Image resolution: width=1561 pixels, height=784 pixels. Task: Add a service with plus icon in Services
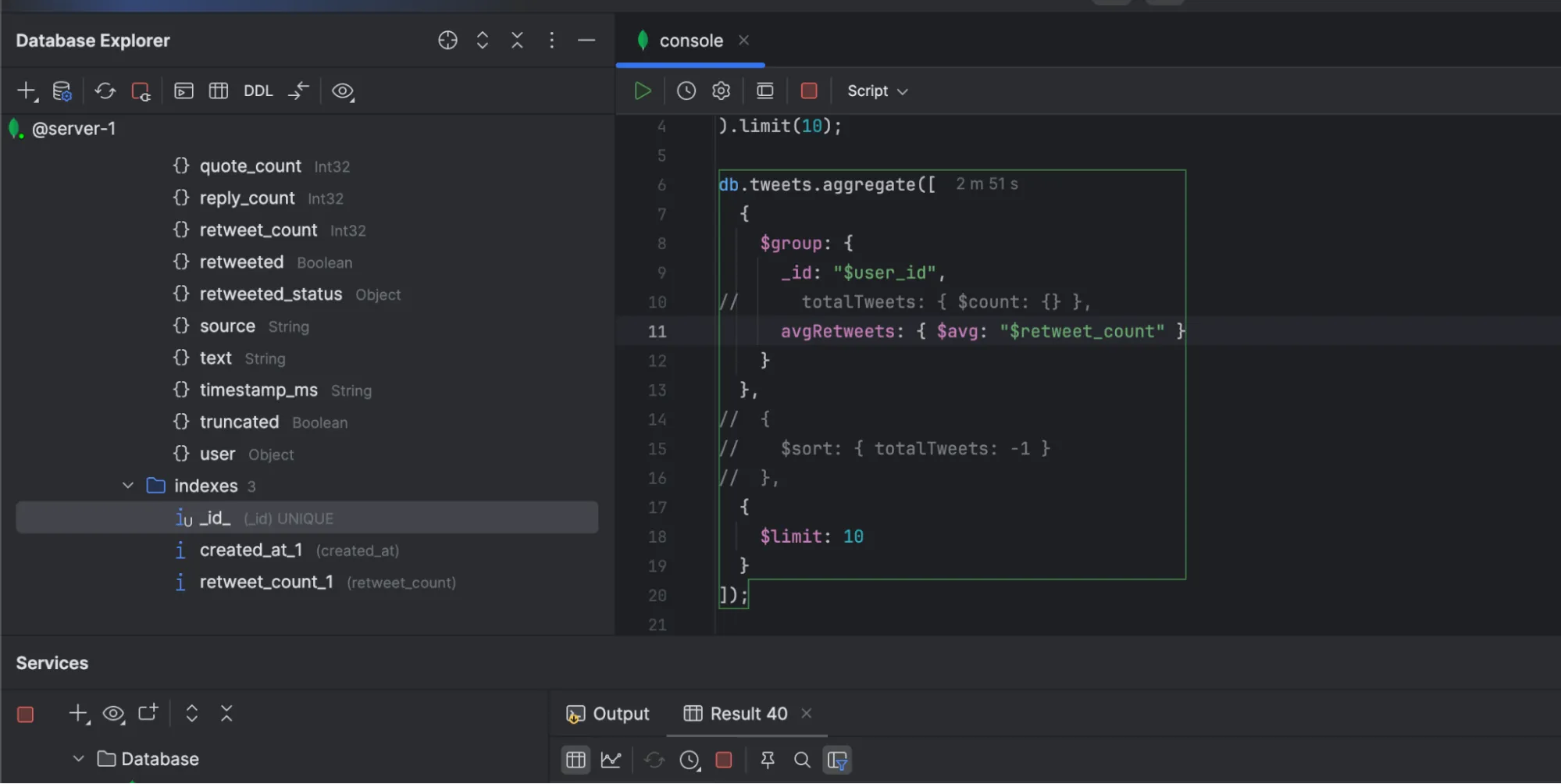click(x=79, y=714)
